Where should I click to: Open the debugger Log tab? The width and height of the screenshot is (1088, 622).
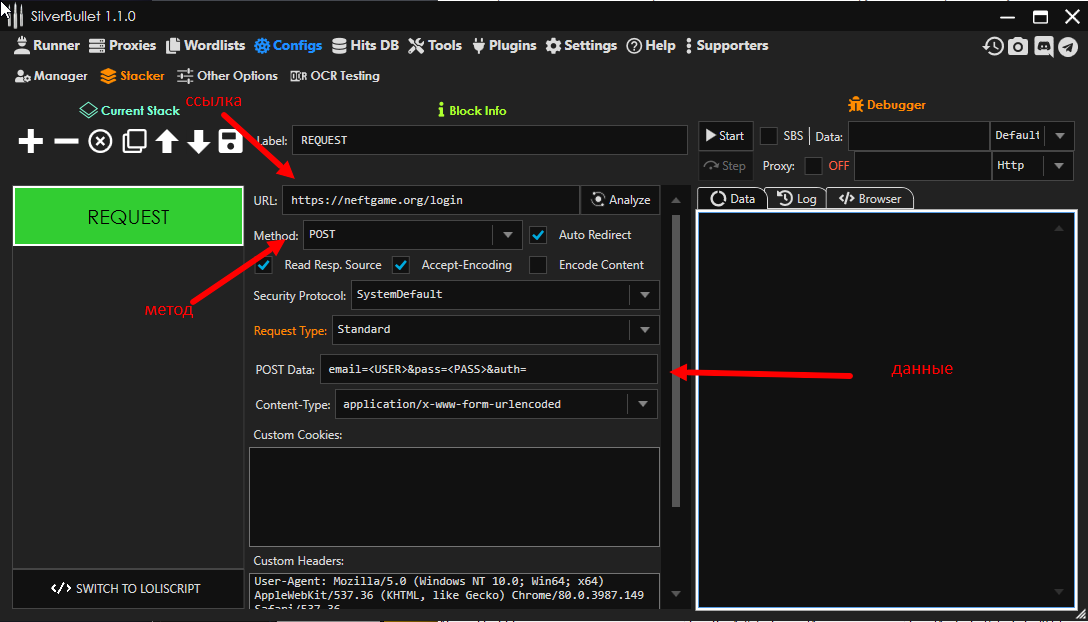[x=797, y=199]
